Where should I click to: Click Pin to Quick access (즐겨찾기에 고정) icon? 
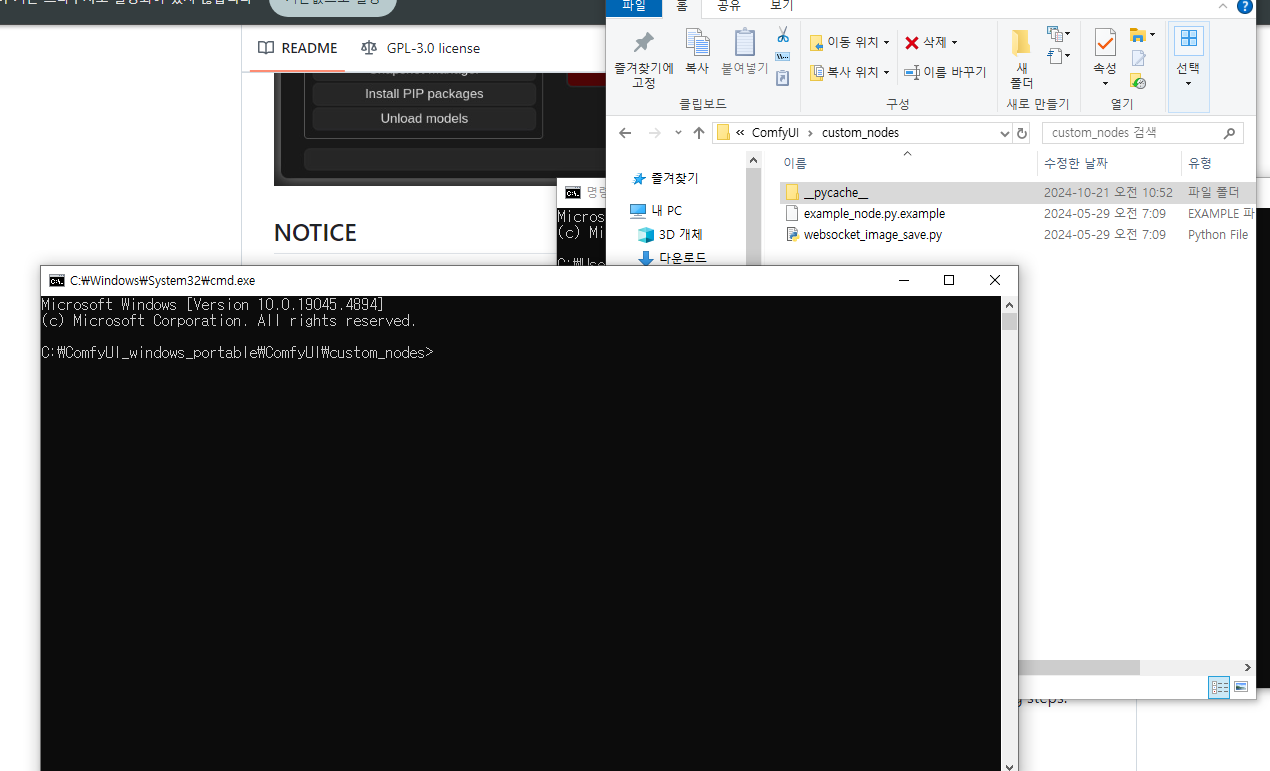[x=644, y=43]
